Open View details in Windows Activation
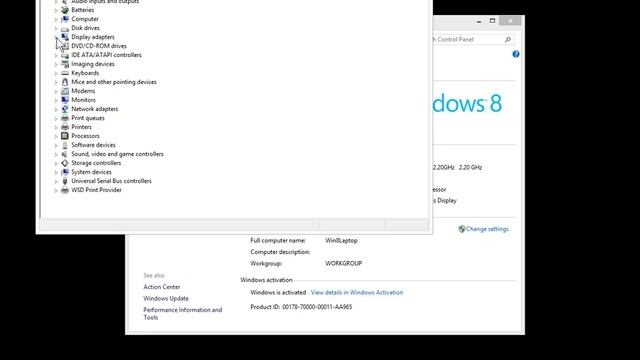 coord(357,292)
